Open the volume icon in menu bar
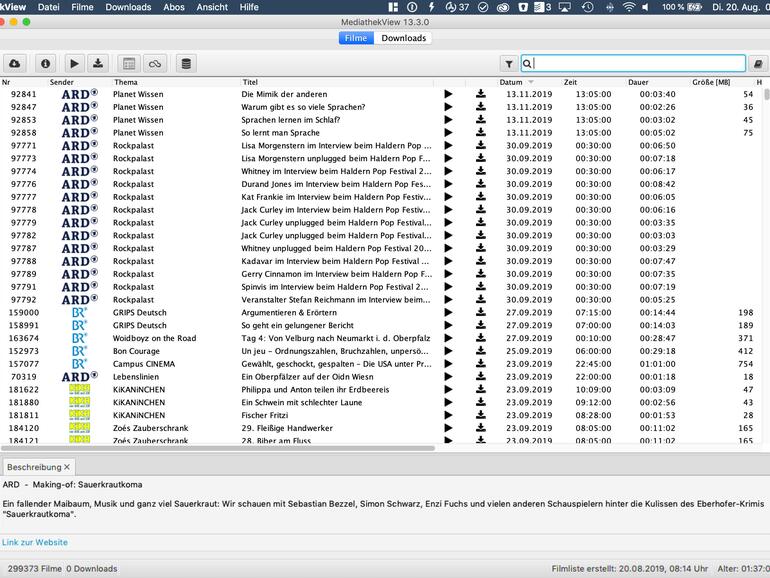This screenshot has height=578, width=770. click(x=645, y=7)
